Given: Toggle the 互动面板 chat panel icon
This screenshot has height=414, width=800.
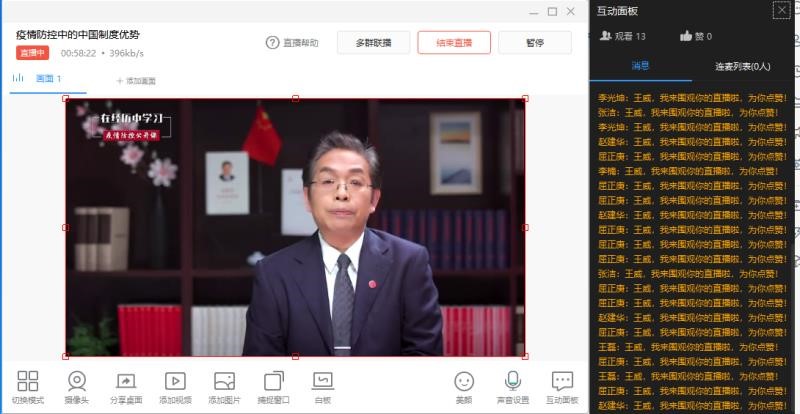Looking at the screenshot, I should pyautogui.click(x=562, y=382).
